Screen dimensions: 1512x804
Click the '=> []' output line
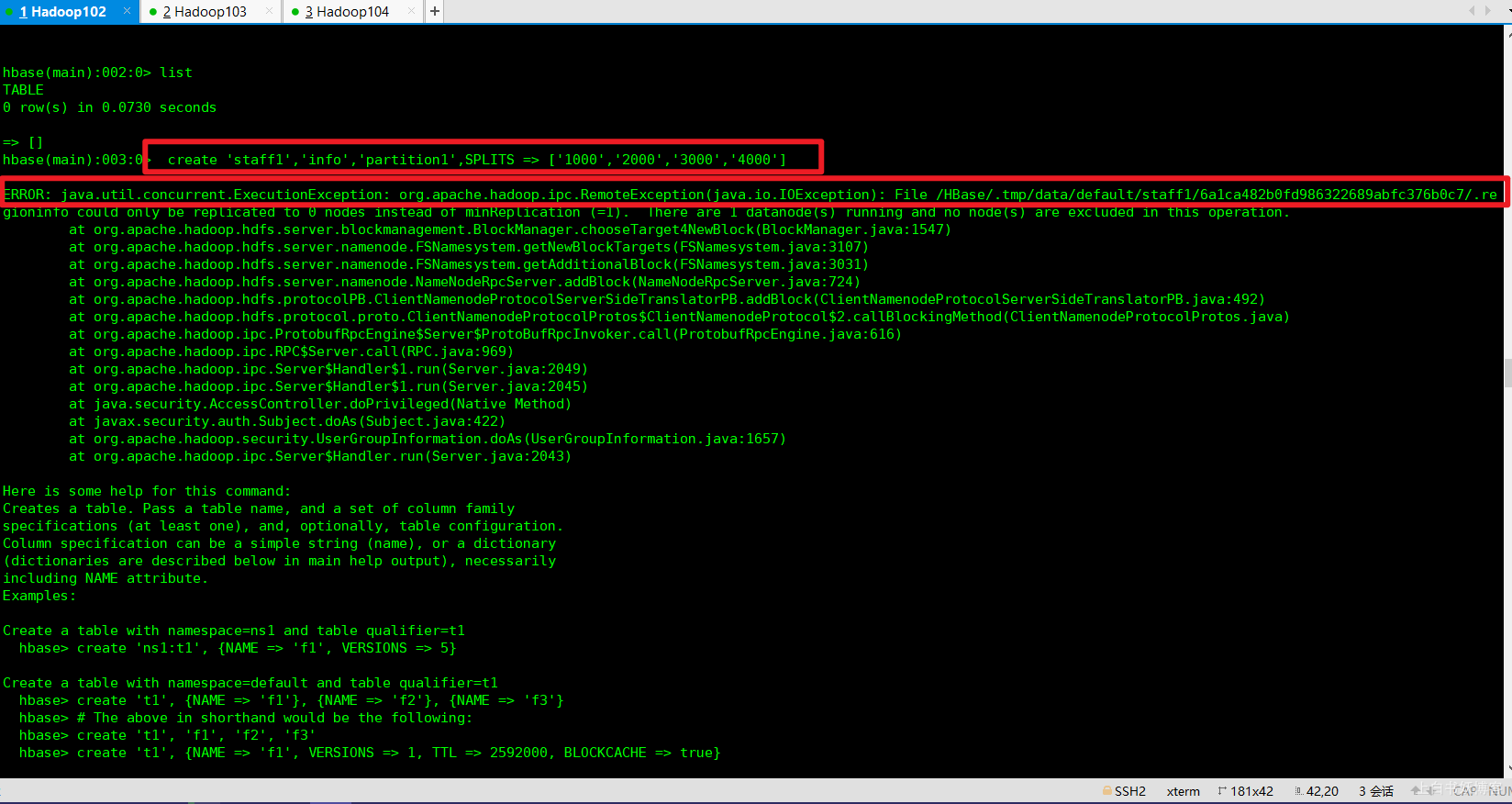tap(23, 142)
